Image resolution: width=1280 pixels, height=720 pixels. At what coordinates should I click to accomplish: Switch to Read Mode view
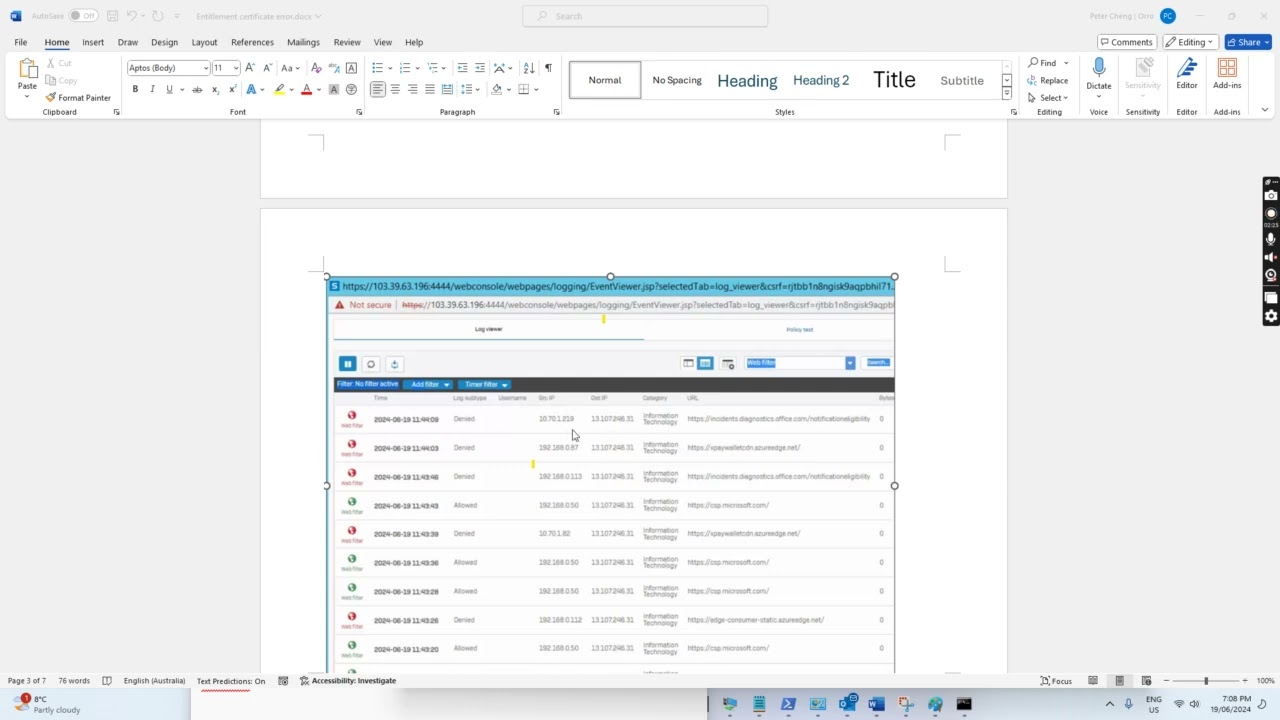[x=1093, y=681]
